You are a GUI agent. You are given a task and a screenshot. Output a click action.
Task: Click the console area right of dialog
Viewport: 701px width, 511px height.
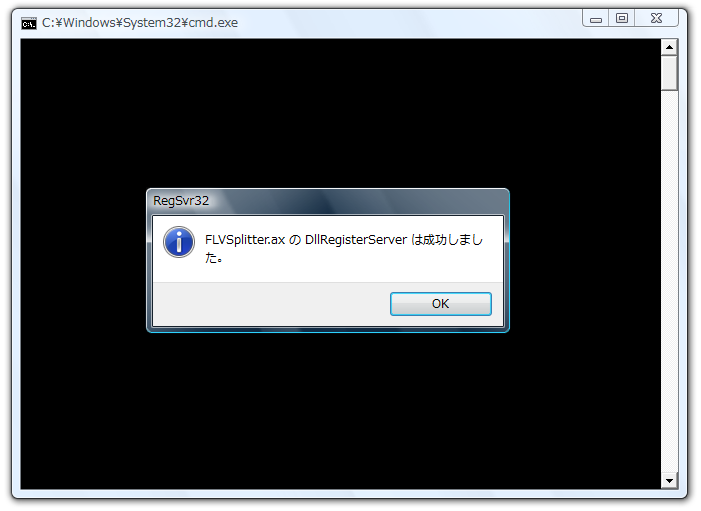point(585,260)
